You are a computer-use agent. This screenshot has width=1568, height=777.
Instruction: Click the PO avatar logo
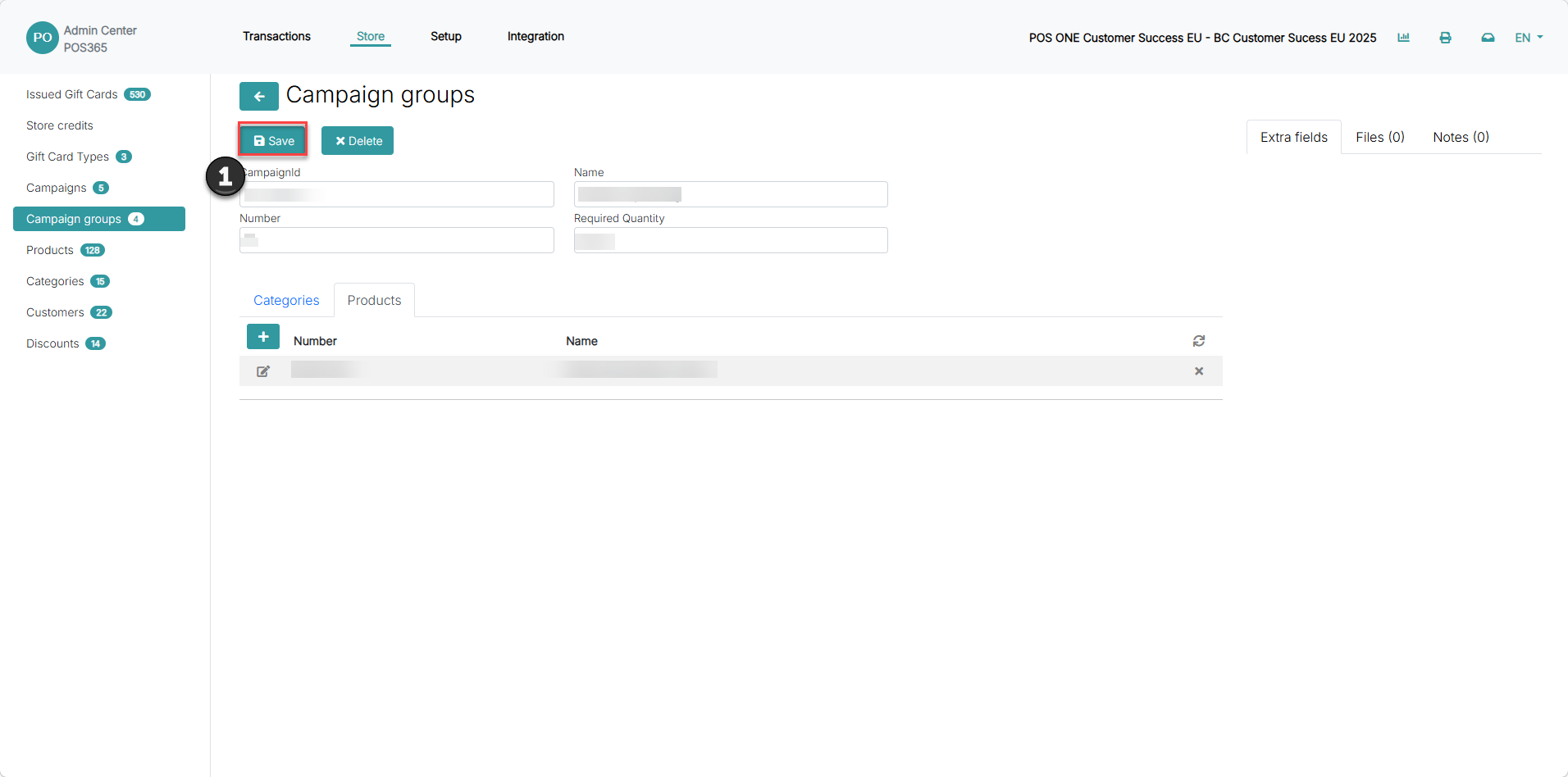(x=43, y=38)
